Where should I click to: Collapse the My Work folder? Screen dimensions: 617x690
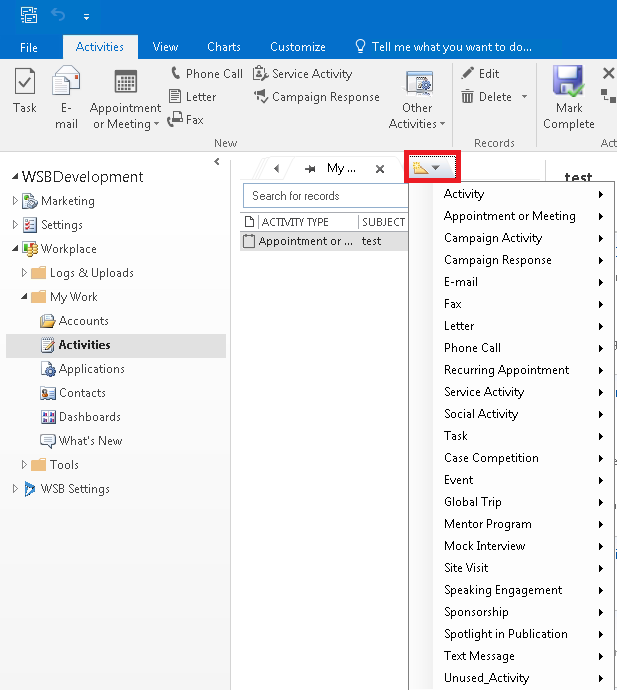click(x=24, y=297)
